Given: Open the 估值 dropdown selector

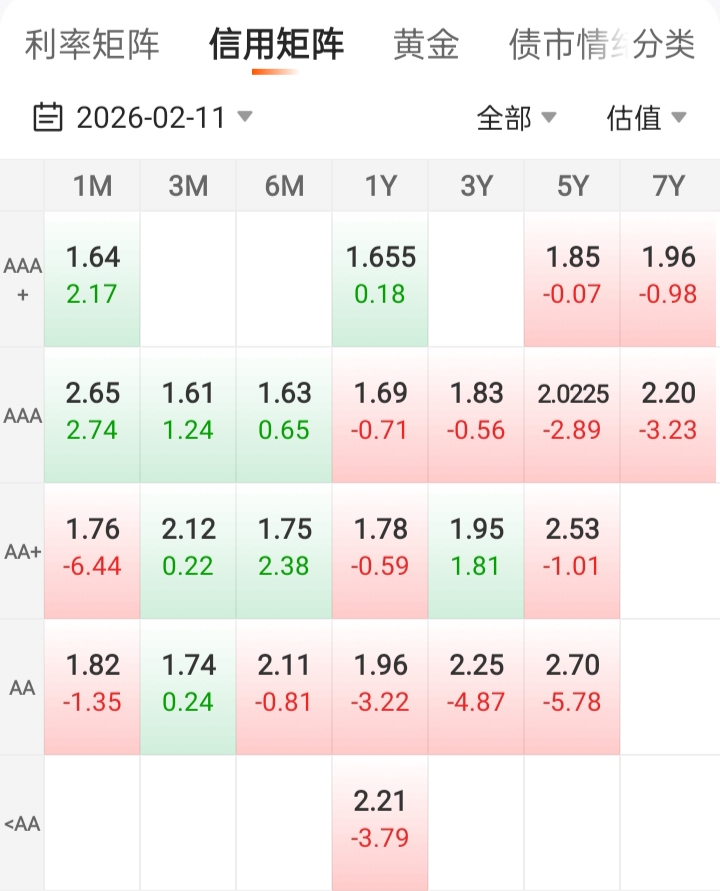Looking at the screenshot, I should click(646, 118).
